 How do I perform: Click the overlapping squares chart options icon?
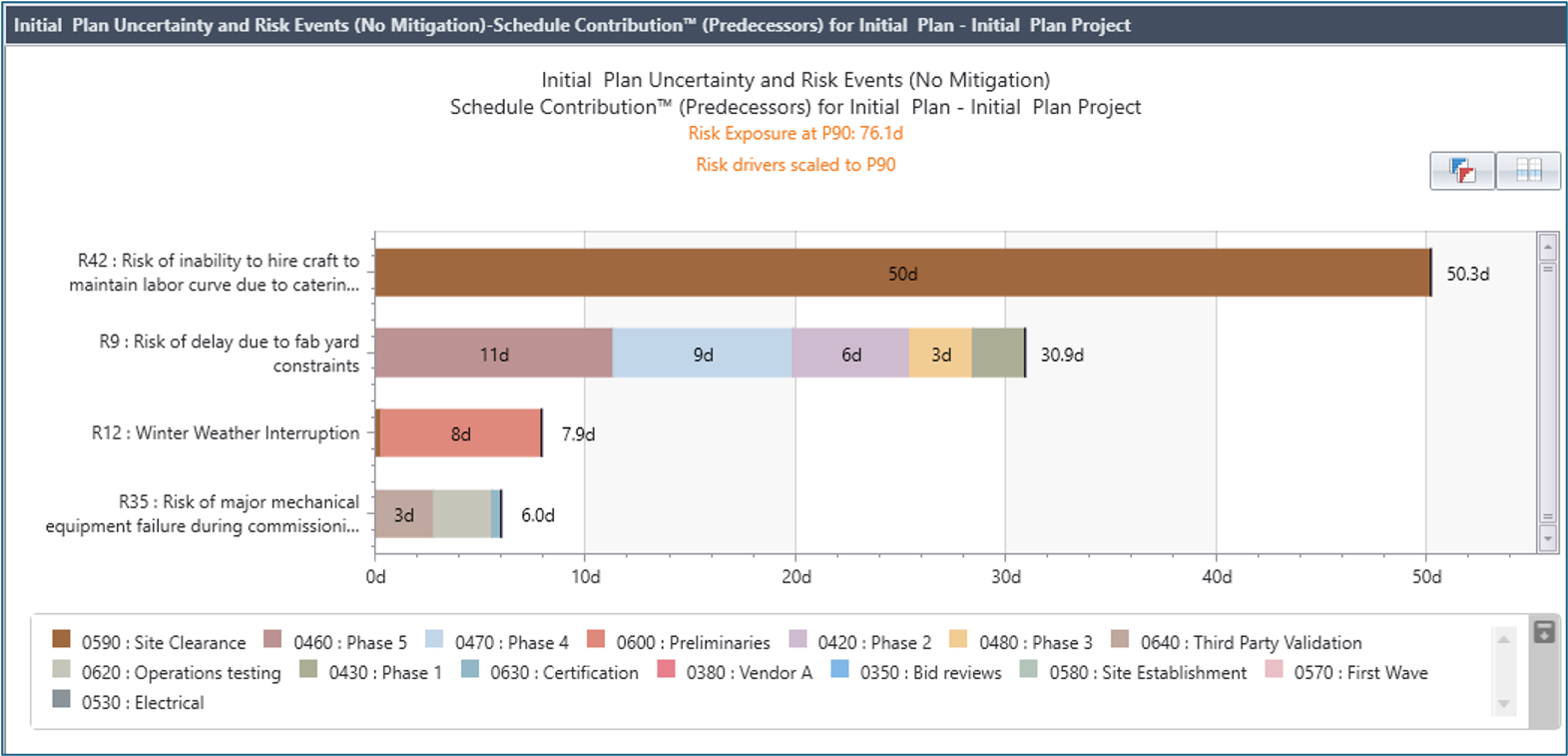pyautogui.click(x=1462, y=171)
